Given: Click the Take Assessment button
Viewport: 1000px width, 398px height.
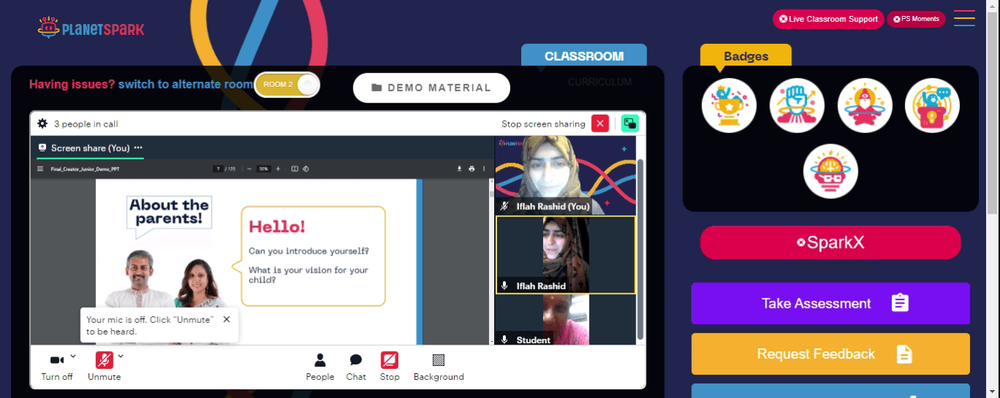Looking at the screenshot, I should pyautogui.click(x=830, y=303).
